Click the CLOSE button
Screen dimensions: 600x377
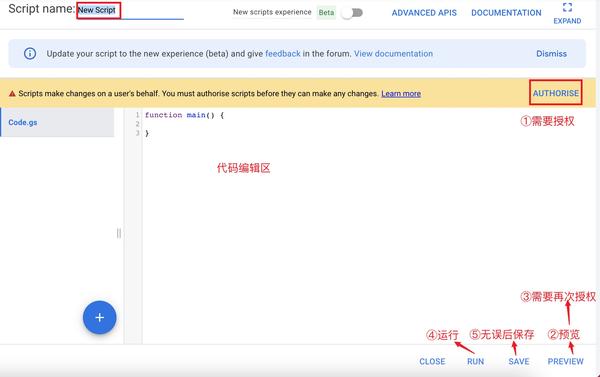(x=432, y=361)
